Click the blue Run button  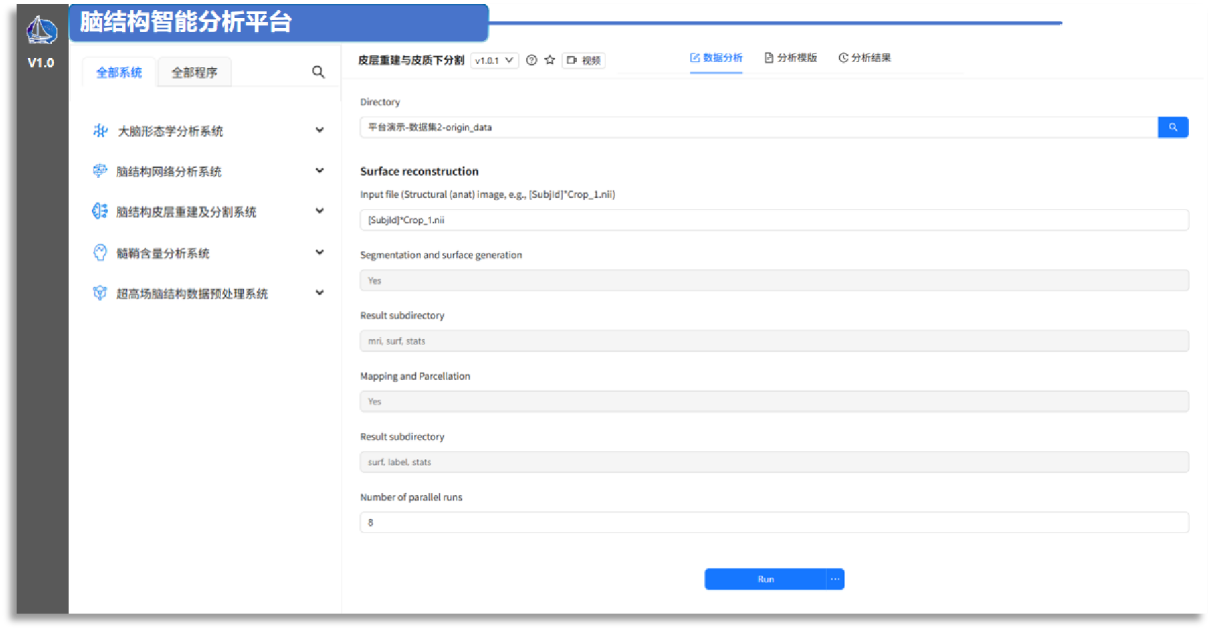(765, 579)
